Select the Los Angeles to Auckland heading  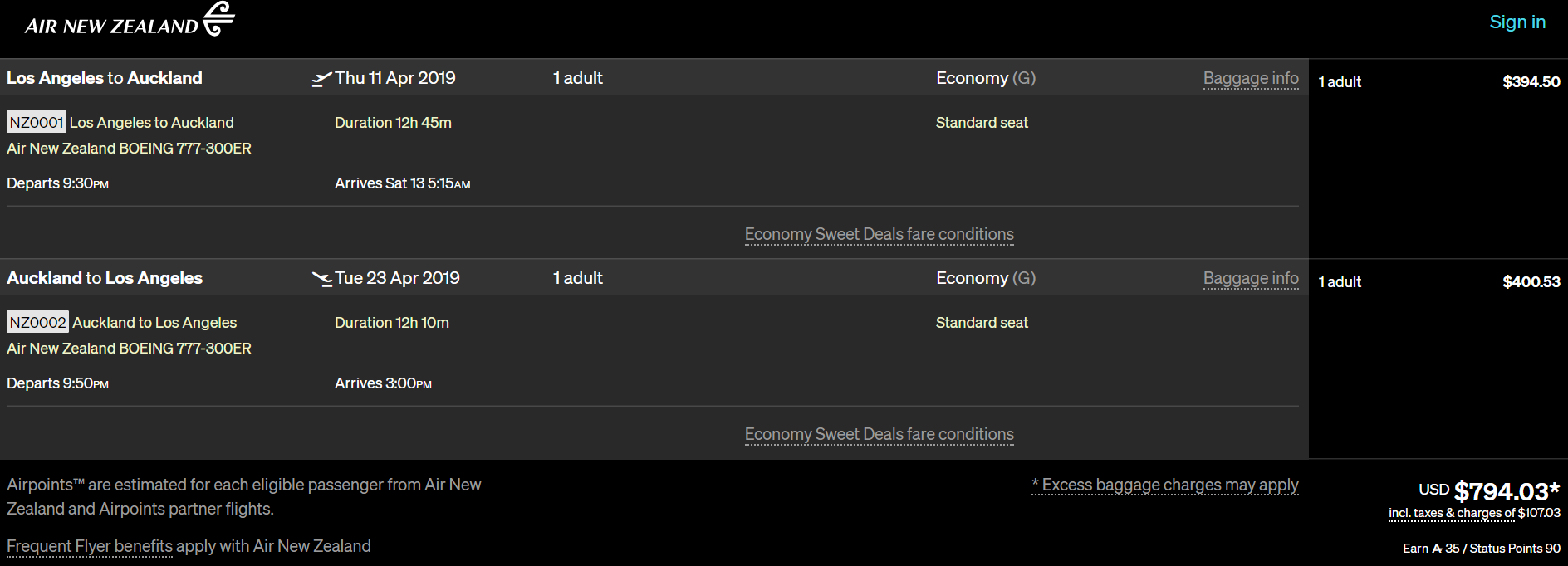(105, 79)
